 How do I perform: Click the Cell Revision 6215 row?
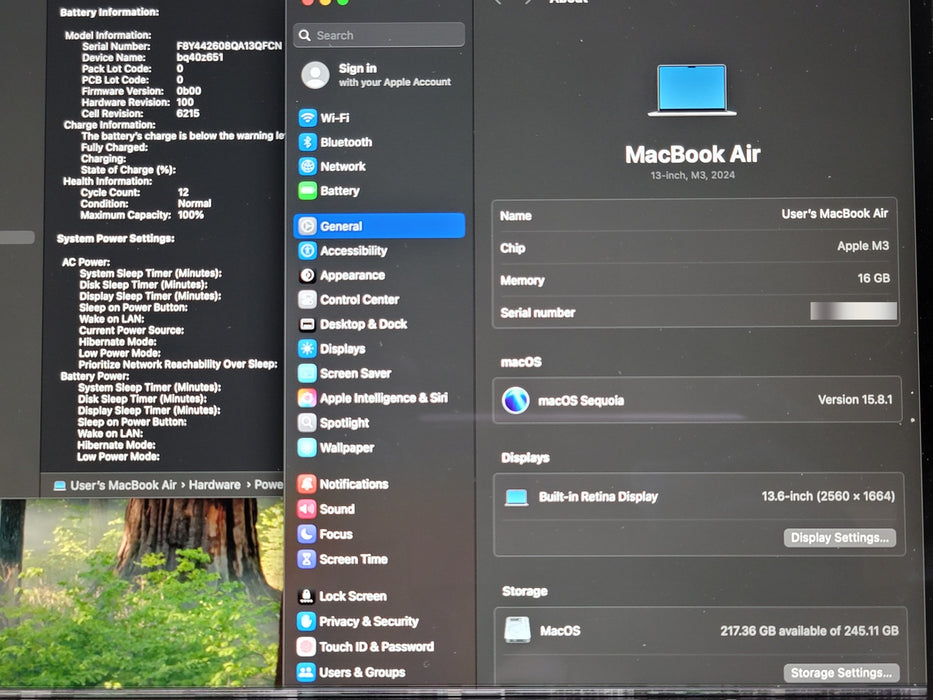(140, 113)
